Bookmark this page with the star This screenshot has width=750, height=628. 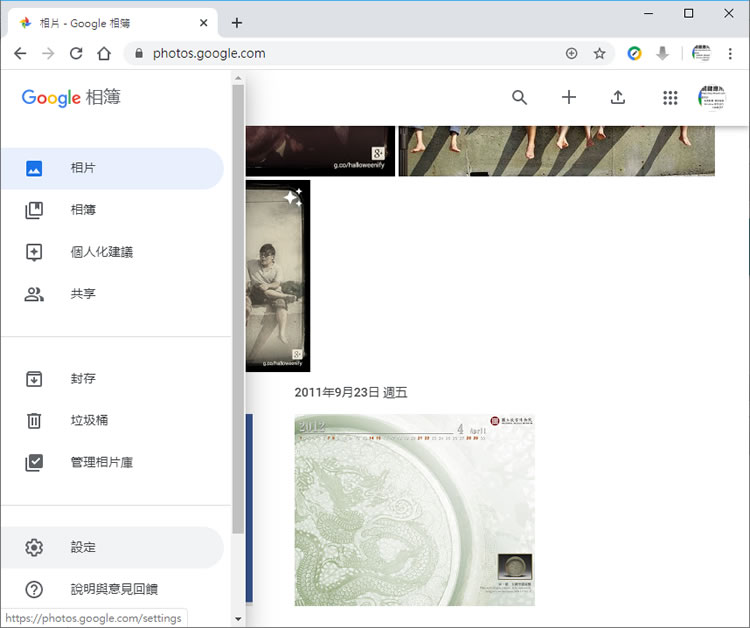[599, 54]
